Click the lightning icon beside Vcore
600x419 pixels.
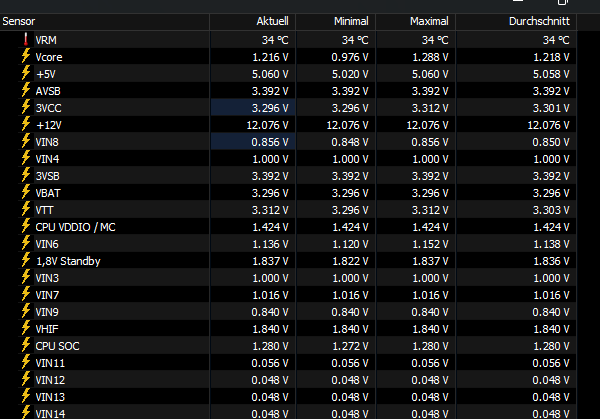click(x=26, y=56)
